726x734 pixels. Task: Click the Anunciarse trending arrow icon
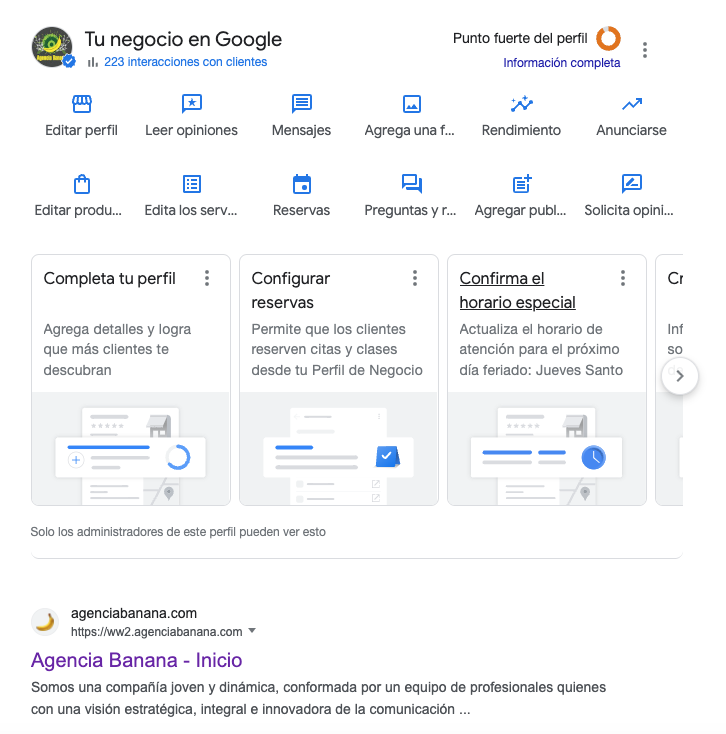(631, 104)
